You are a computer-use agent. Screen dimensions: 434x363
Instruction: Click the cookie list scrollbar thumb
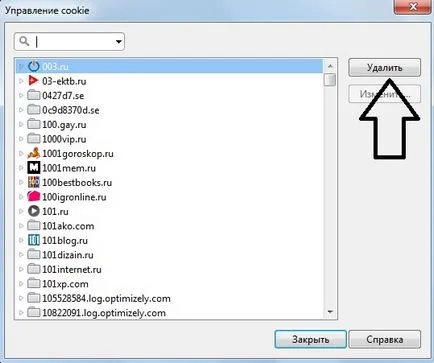(330, 79)
